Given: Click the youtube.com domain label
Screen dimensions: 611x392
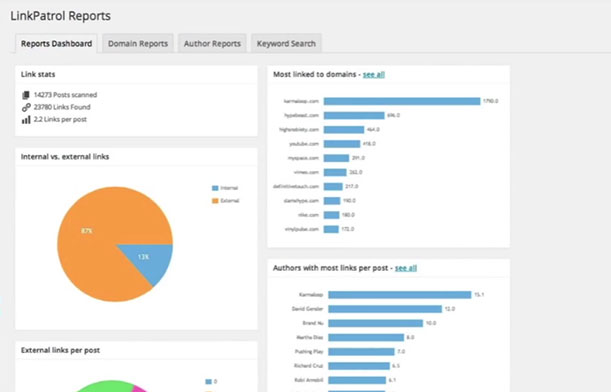Looking at the screenshot, I should [x=304, y=144].
